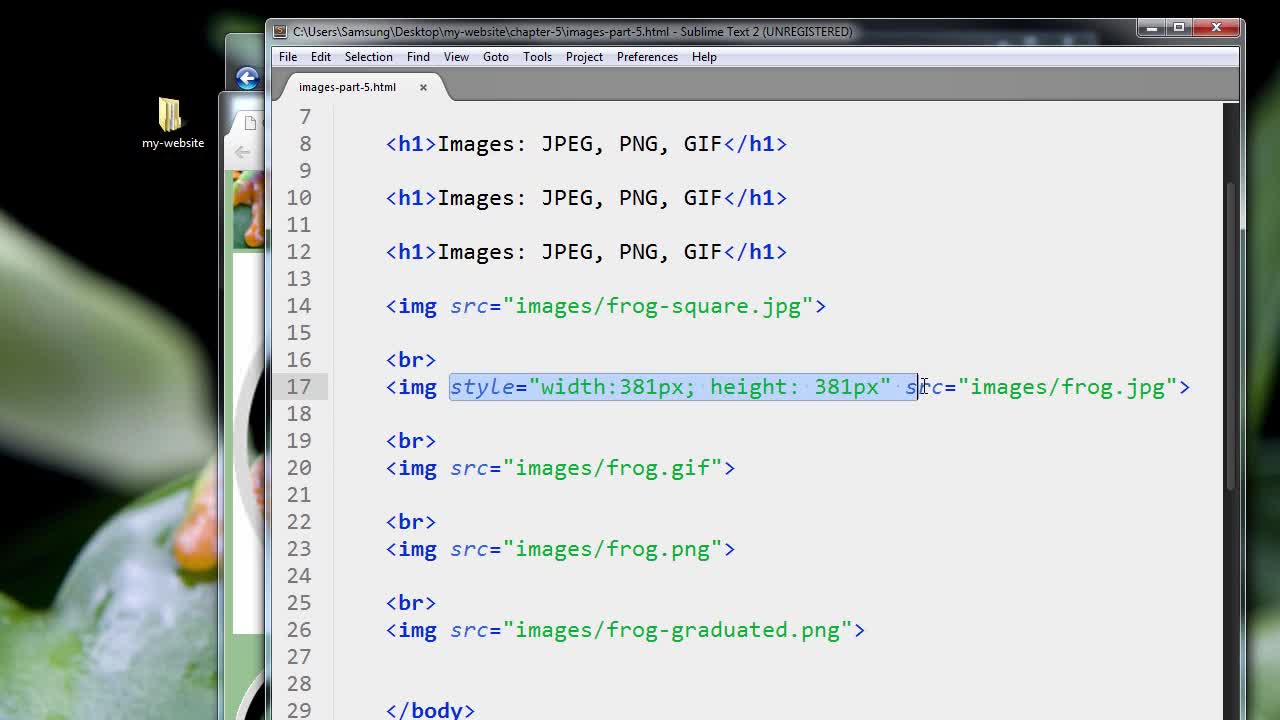Viewport: 1280px width, 720px height.
Task: Click the br tag on line 16
Action: point(411,360)
